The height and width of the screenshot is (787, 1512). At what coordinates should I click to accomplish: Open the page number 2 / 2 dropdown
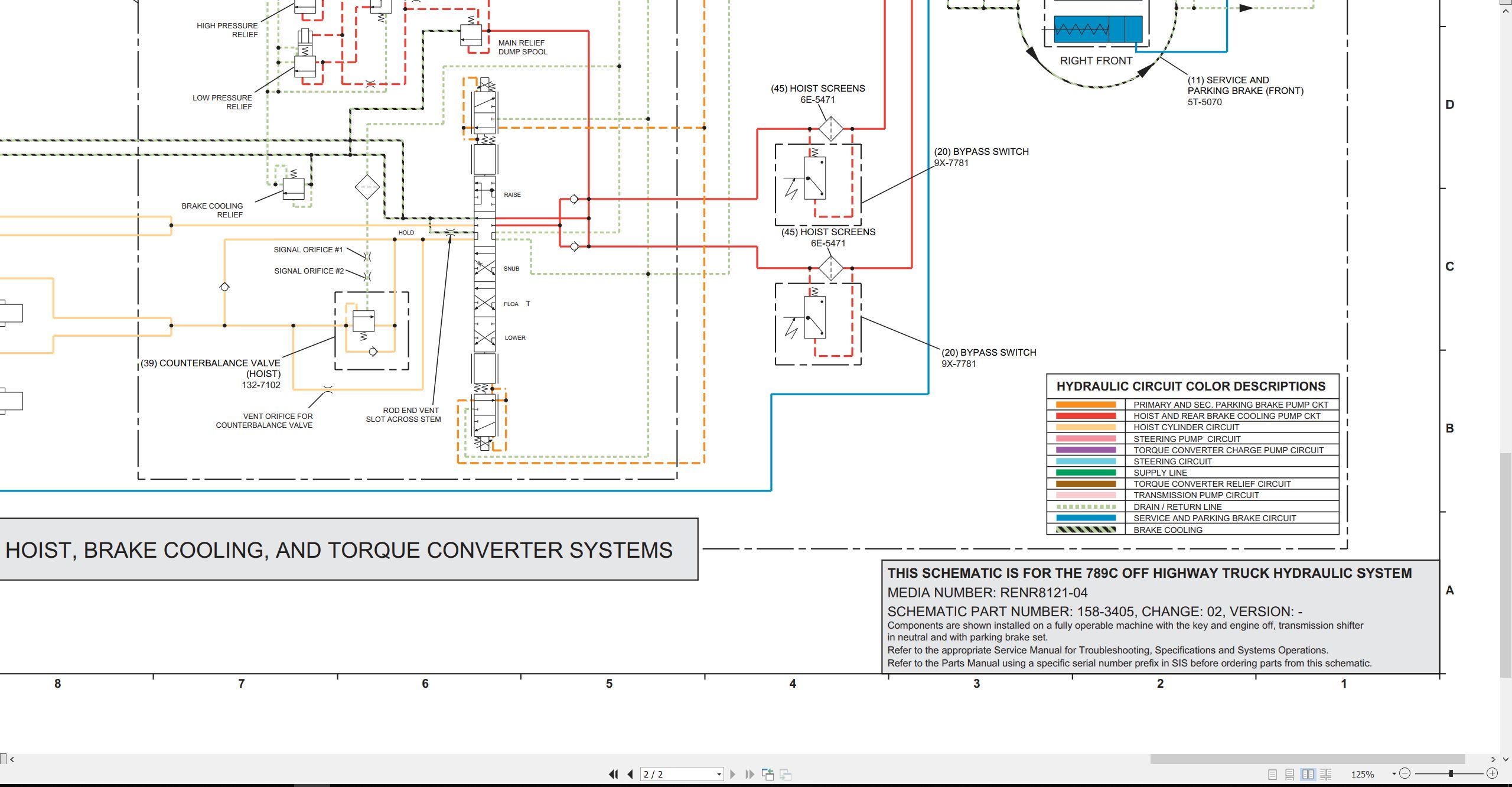coord(719,774)
